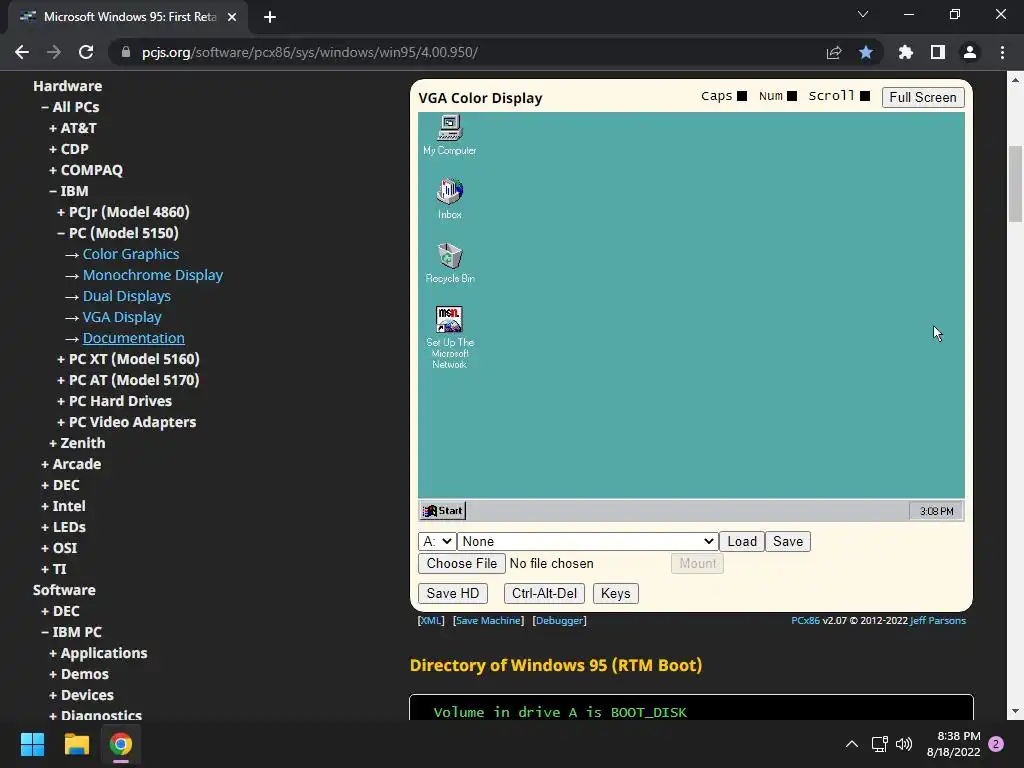Click page vertical scrollbar thumb
This screenshot has width=1024, height=768.
click(x=1015, y=184)
